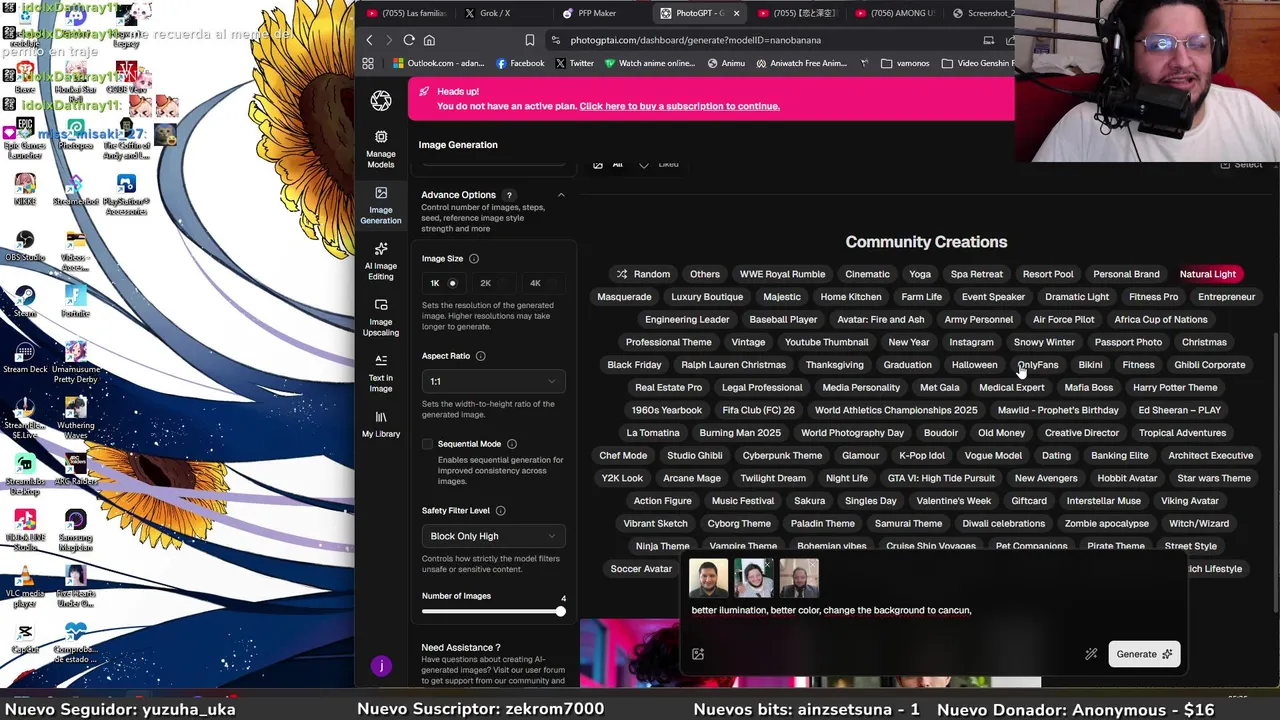Open the Block Only High safety filter dropdown
This screenshot has width=1280, height=720.
493,536
